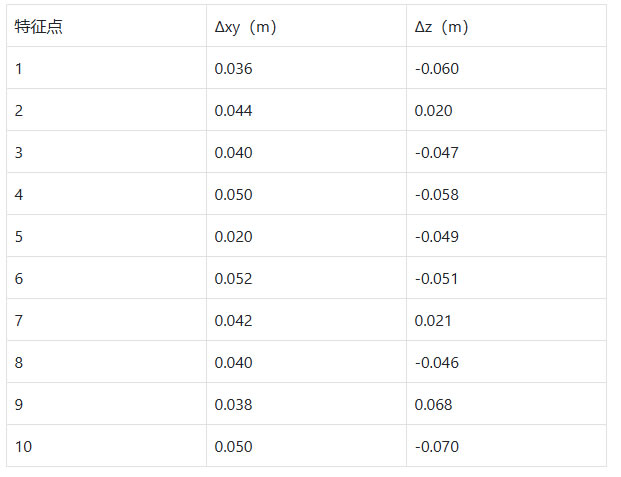The height and width of the screenshot is (477, 621).
Task: Click the -0.058 Δz cell
Action: click(x=437, y=195)
